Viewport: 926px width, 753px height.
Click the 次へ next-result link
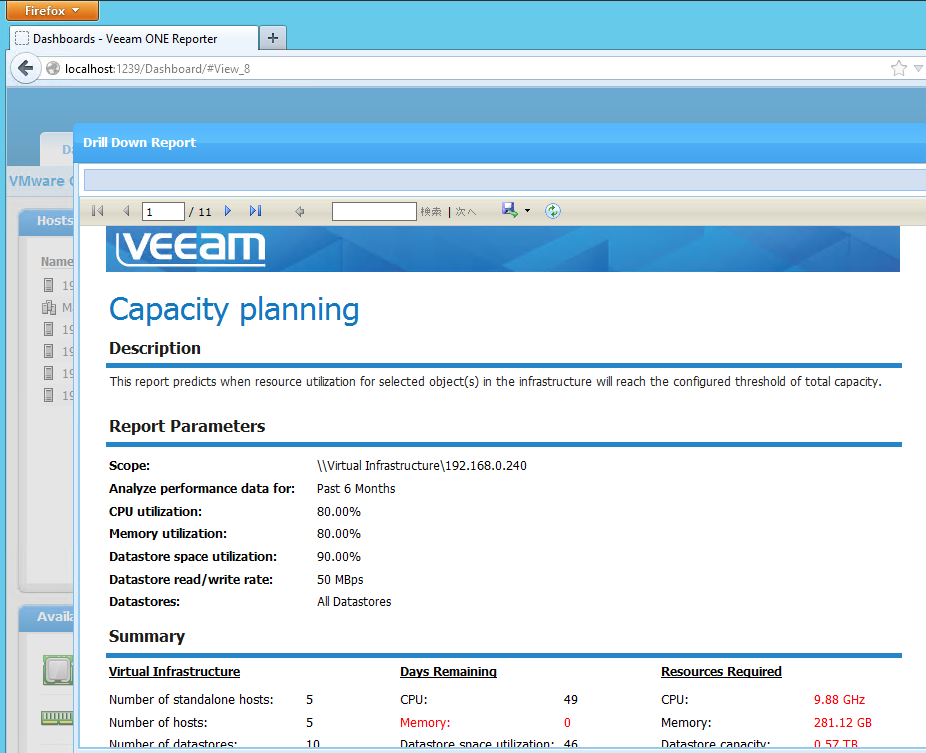pyautogui.click(x=465, y=211)
